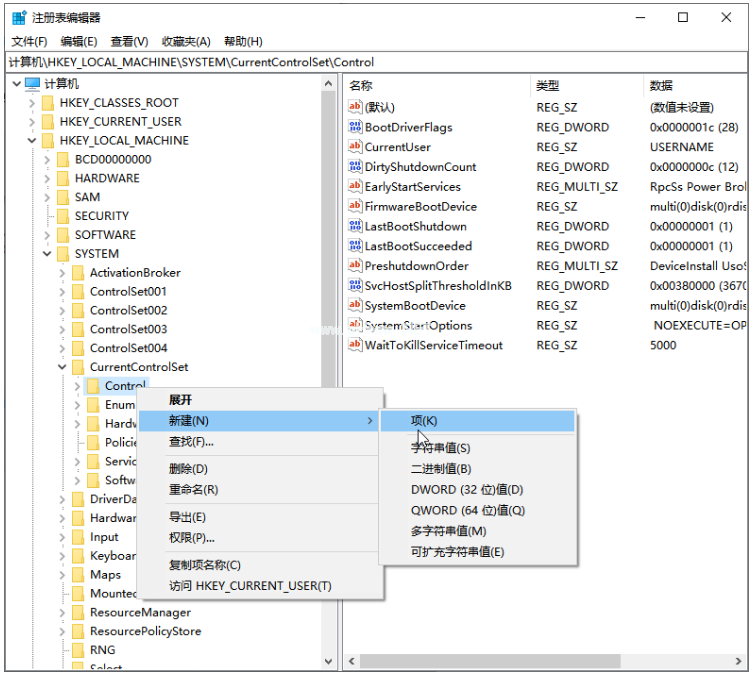Screen dimensions: 753x676
Task: Click the WaitToKillServiceTimeout value icon
Action: [x=354, y=345]
